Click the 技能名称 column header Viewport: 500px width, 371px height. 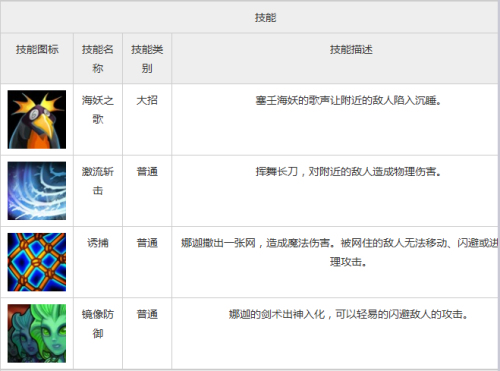click(98, 59)
